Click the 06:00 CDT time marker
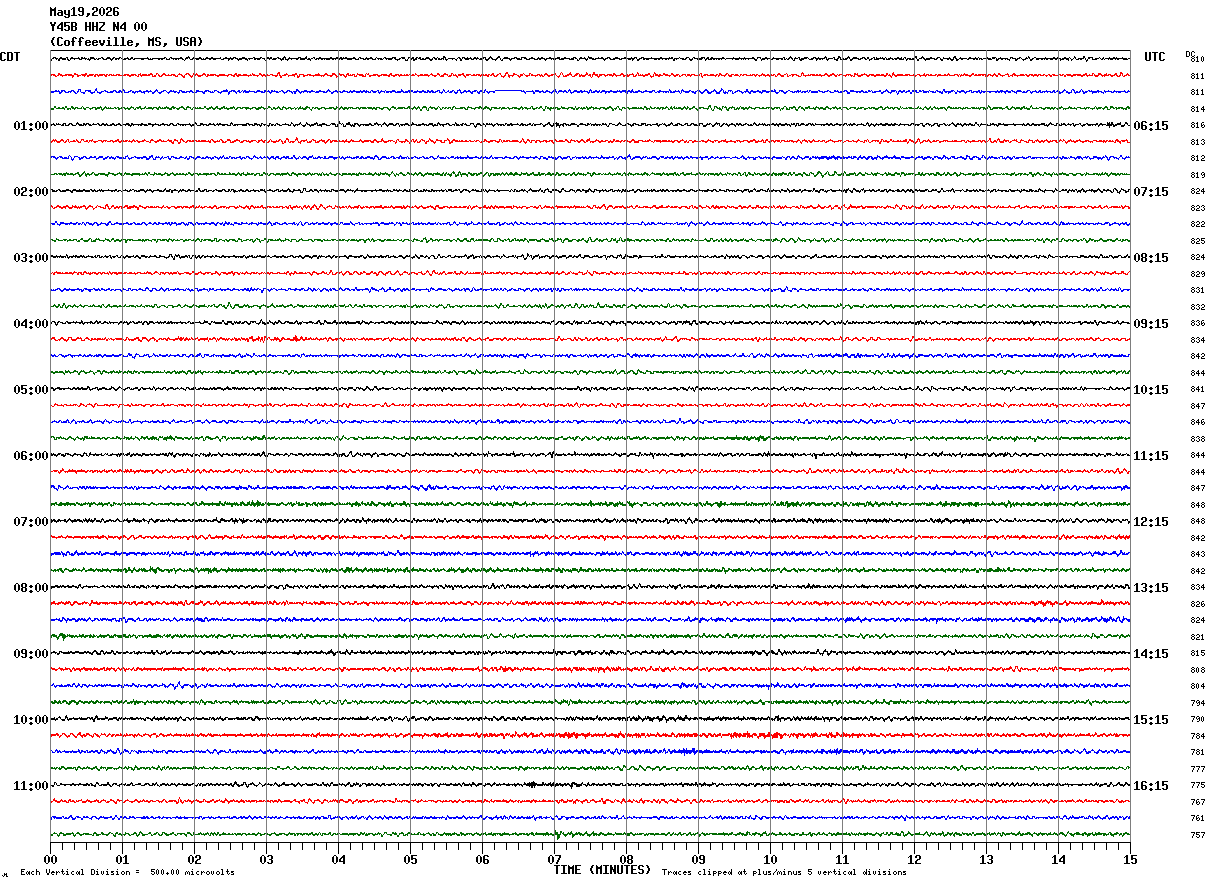The image size is (1210, 886). [31, 456]
